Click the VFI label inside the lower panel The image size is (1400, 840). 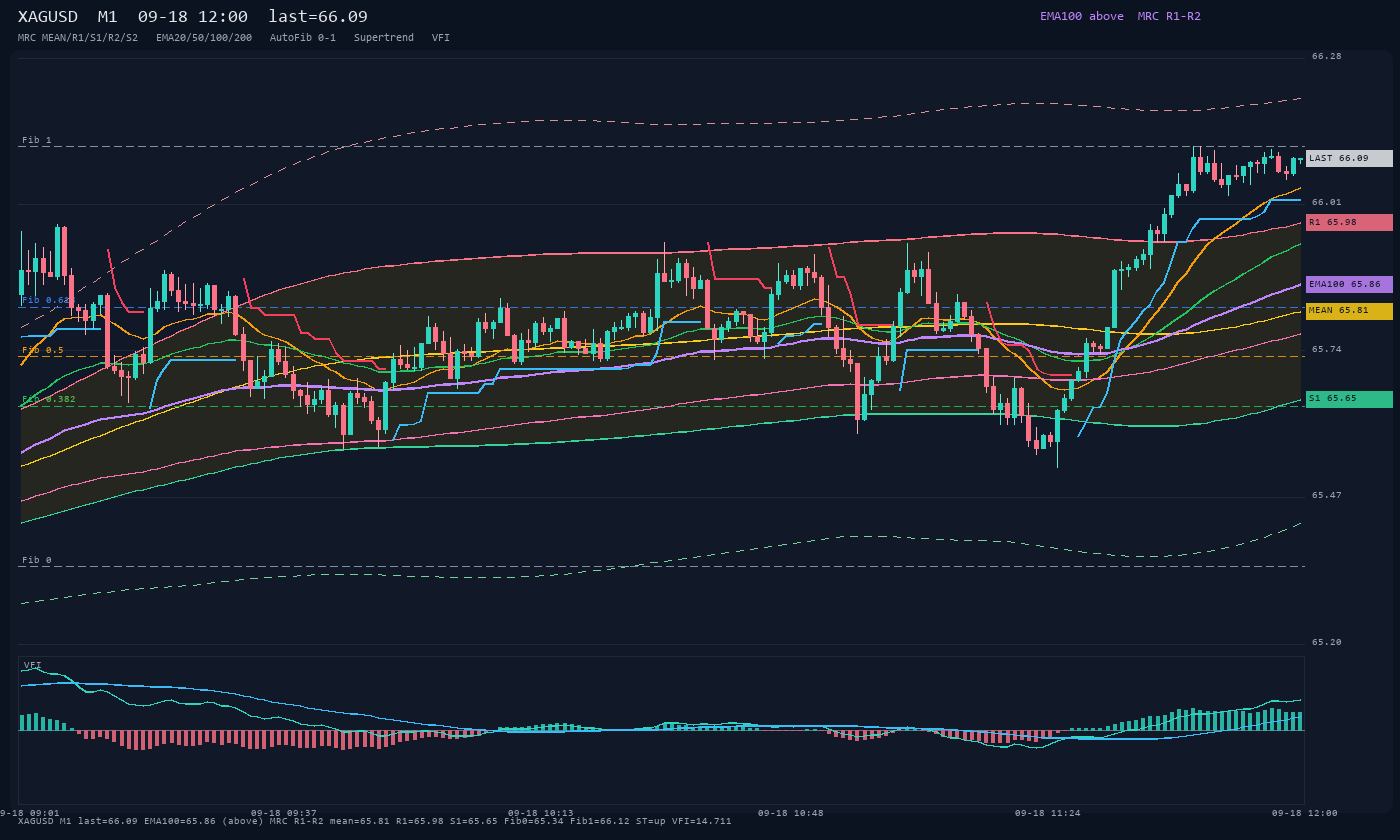pos(33,665)
